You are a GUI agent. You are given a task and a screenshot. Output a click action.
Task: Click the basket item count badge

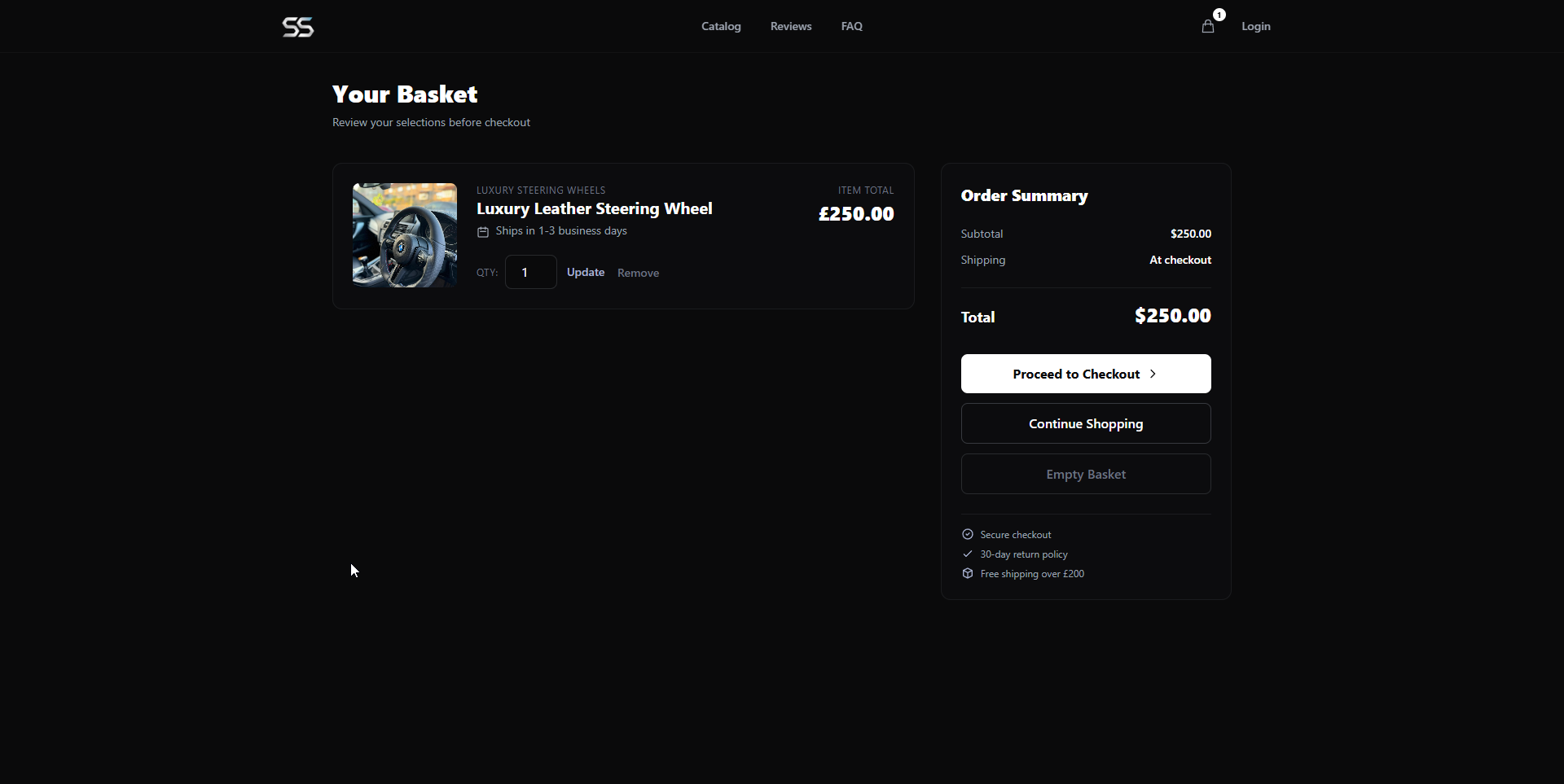point(1219,15)
